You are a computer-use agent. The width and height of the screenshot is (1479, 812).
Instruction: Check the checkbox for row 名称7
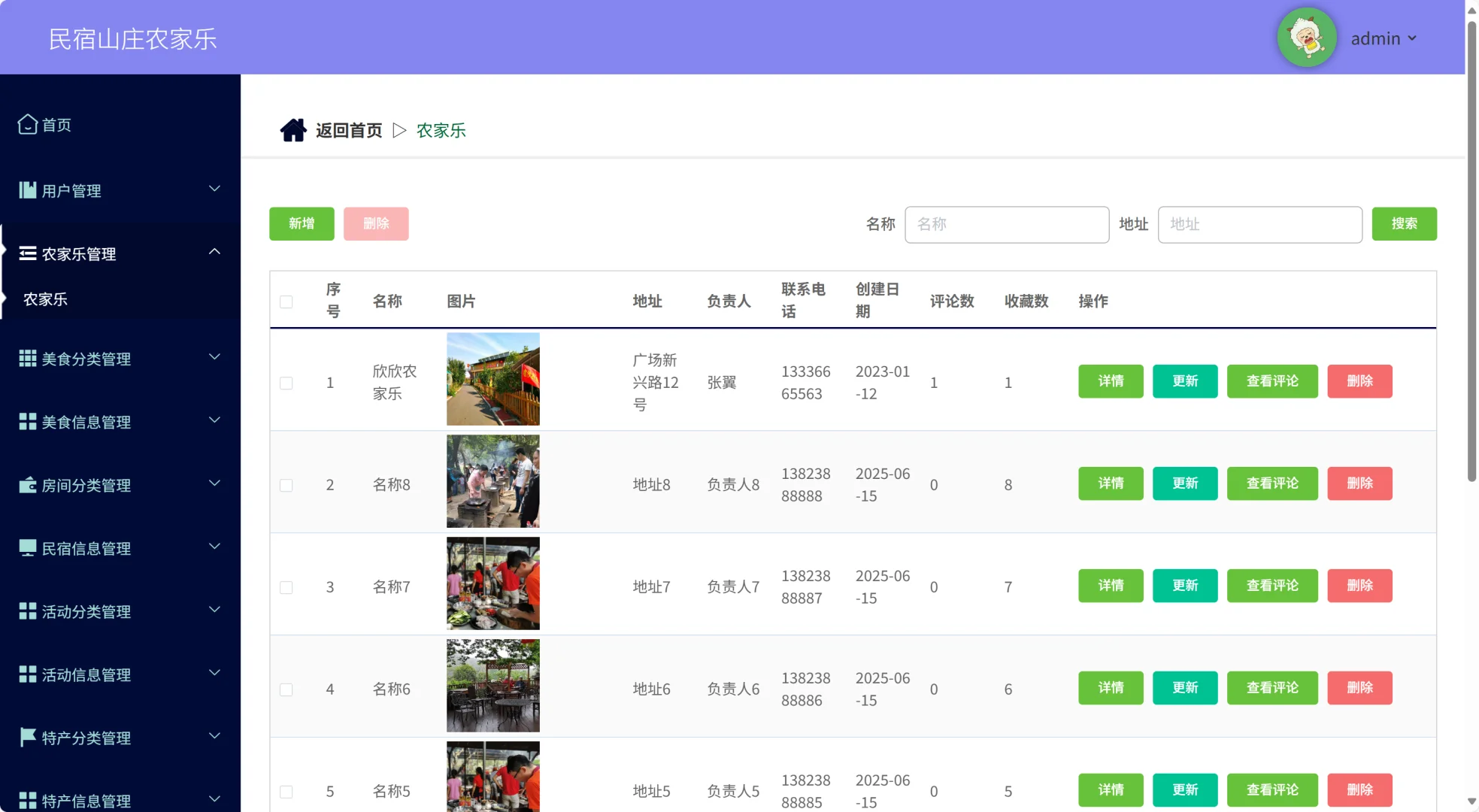pos(286,587)
